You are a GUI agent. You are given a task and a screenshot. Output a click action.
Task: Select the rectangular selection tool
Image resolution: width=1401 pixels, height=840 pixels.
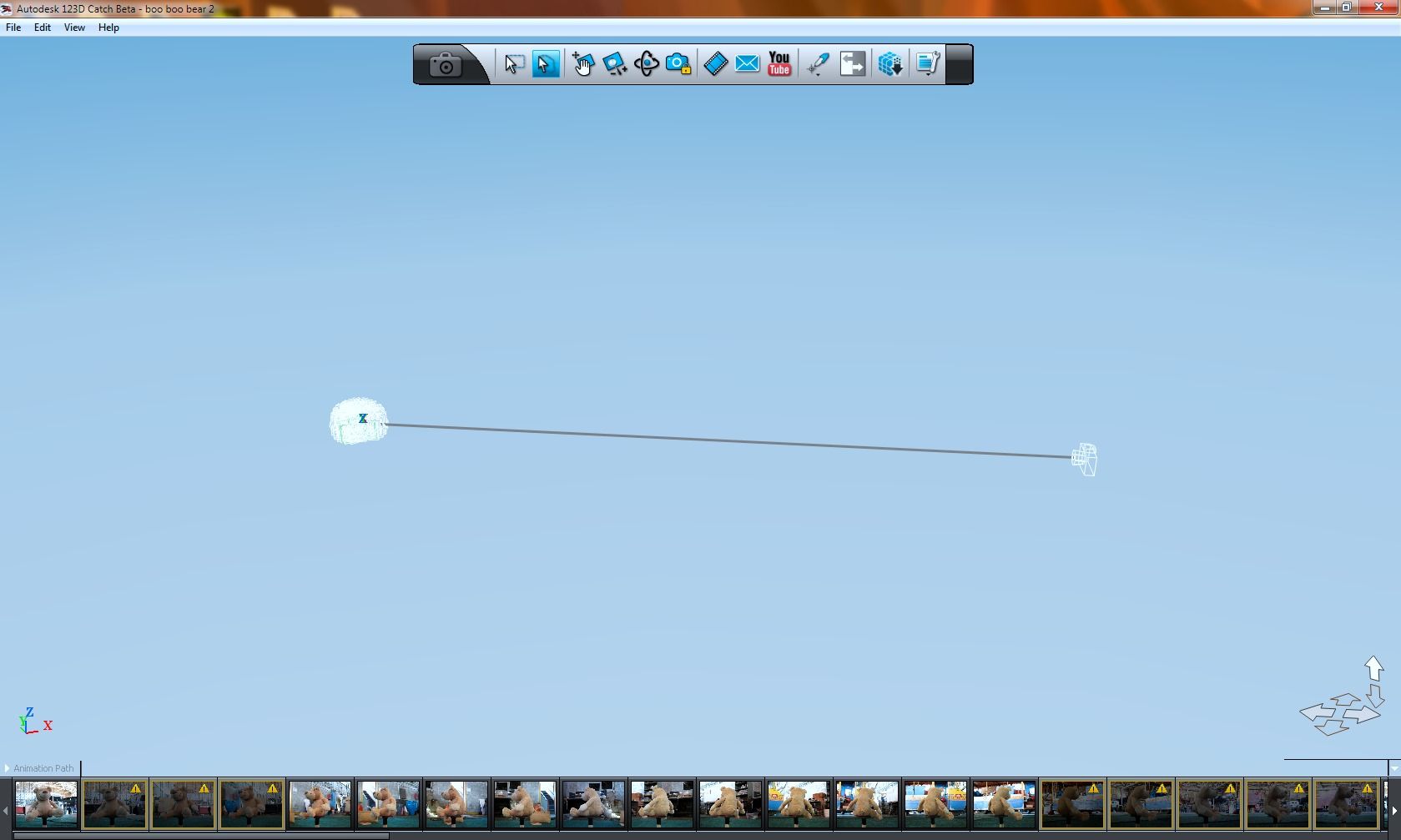(x=513, y=63)
